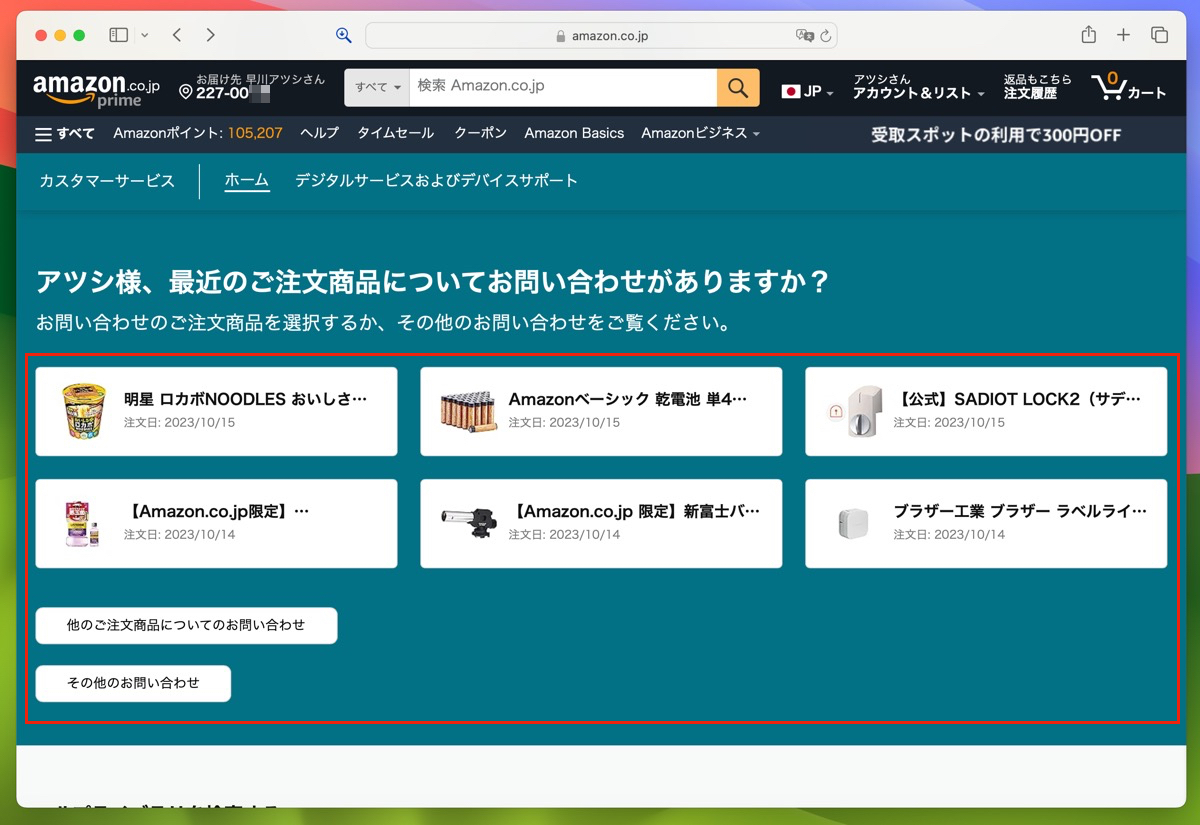Click the Brother label writer thumbnail
Viewport: 1200px width, 825px height.
click(x=854, y=523)
